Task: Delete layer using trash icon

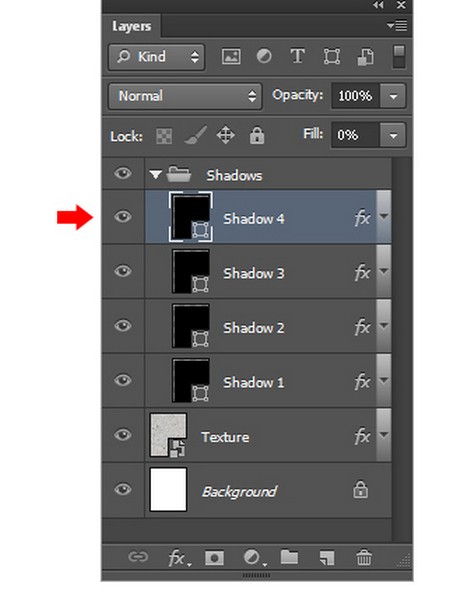Action: click(363, 557)
